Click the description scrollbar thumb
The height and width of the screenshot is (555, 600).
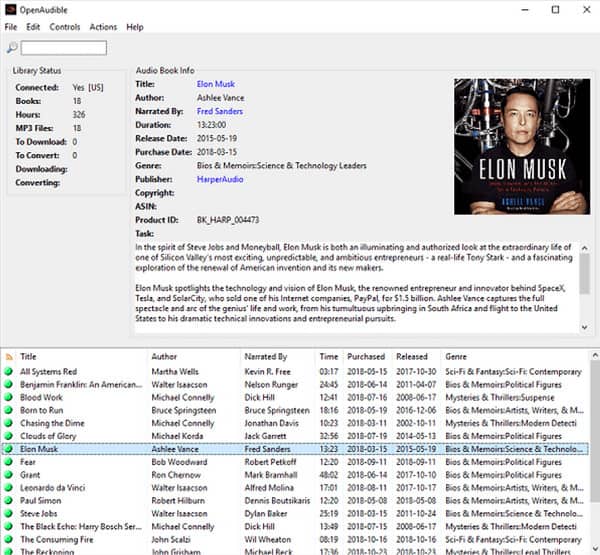point(584,274)
